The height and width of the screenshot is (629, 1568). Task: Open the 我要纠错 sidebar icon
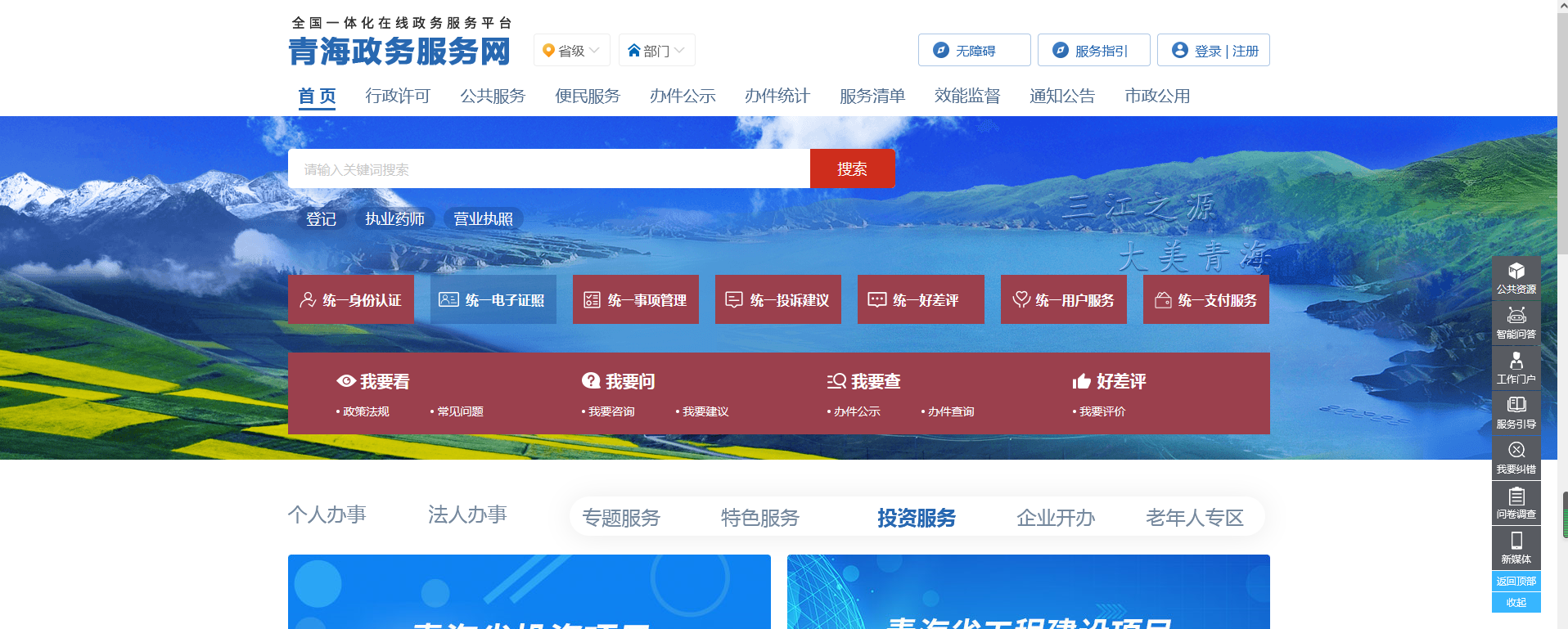pyautogui.click(x=1516, y=458)
